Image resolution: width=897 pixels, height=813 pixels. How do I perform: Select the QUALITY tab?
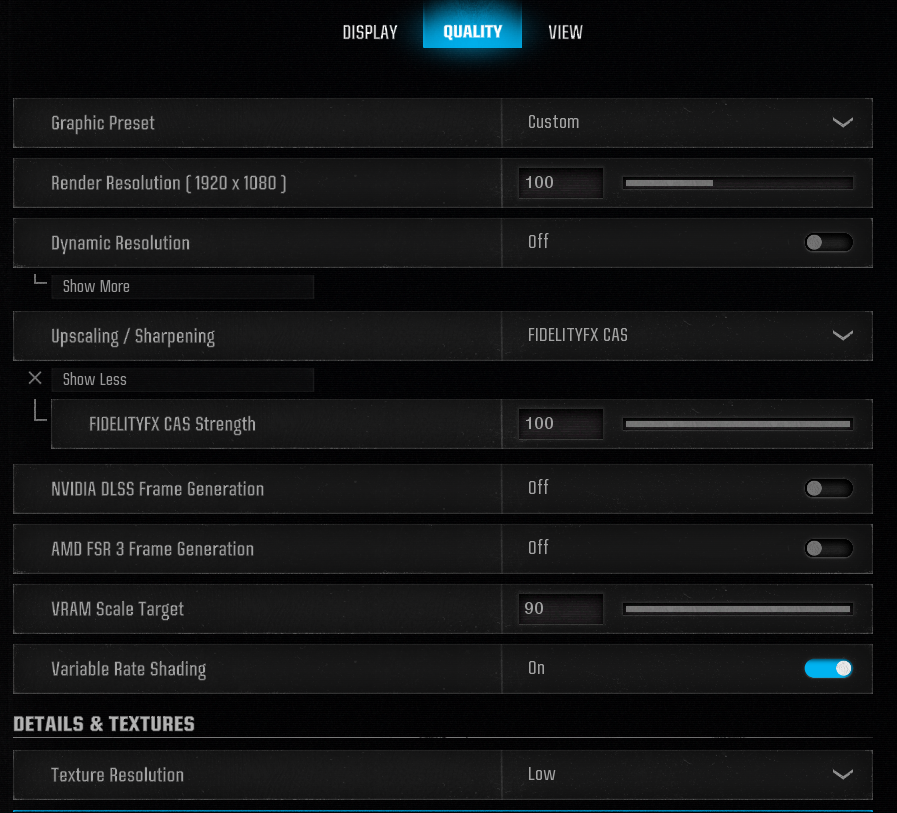[472, 25]
